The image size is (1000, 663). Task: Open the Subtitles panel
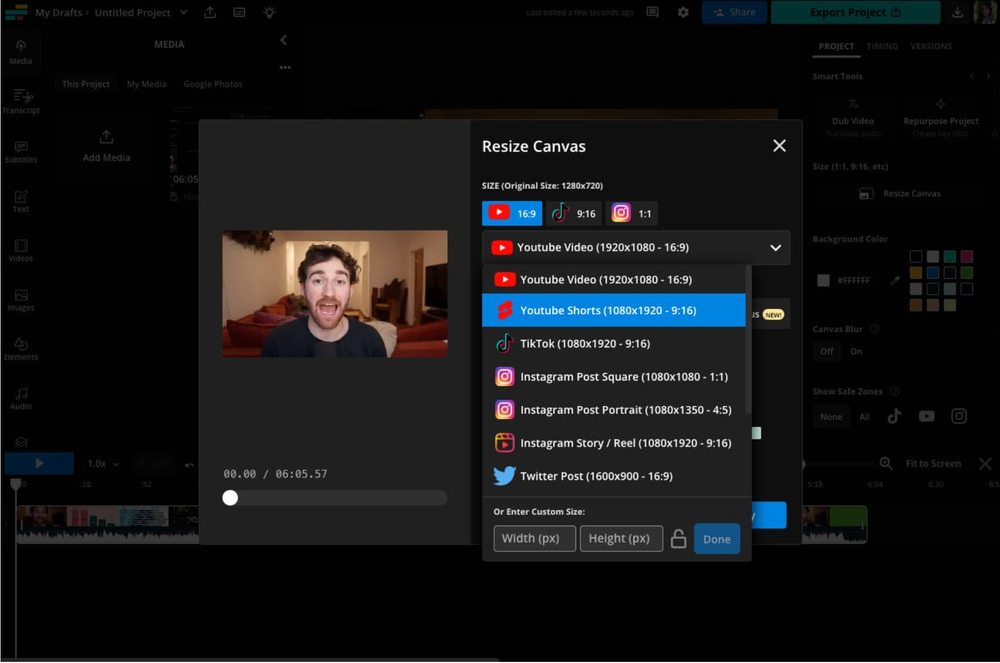[x=20, y=152]
